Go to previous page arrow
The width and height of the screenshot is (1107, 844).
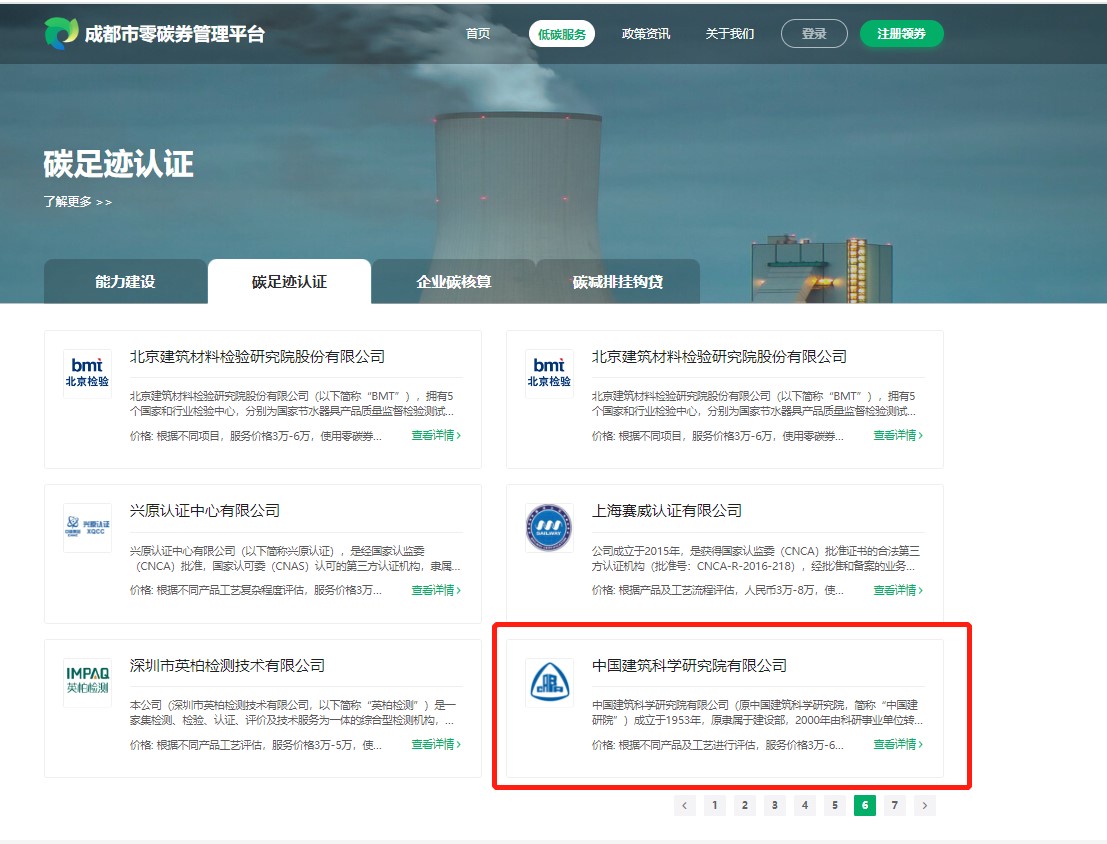click(685, 805)
